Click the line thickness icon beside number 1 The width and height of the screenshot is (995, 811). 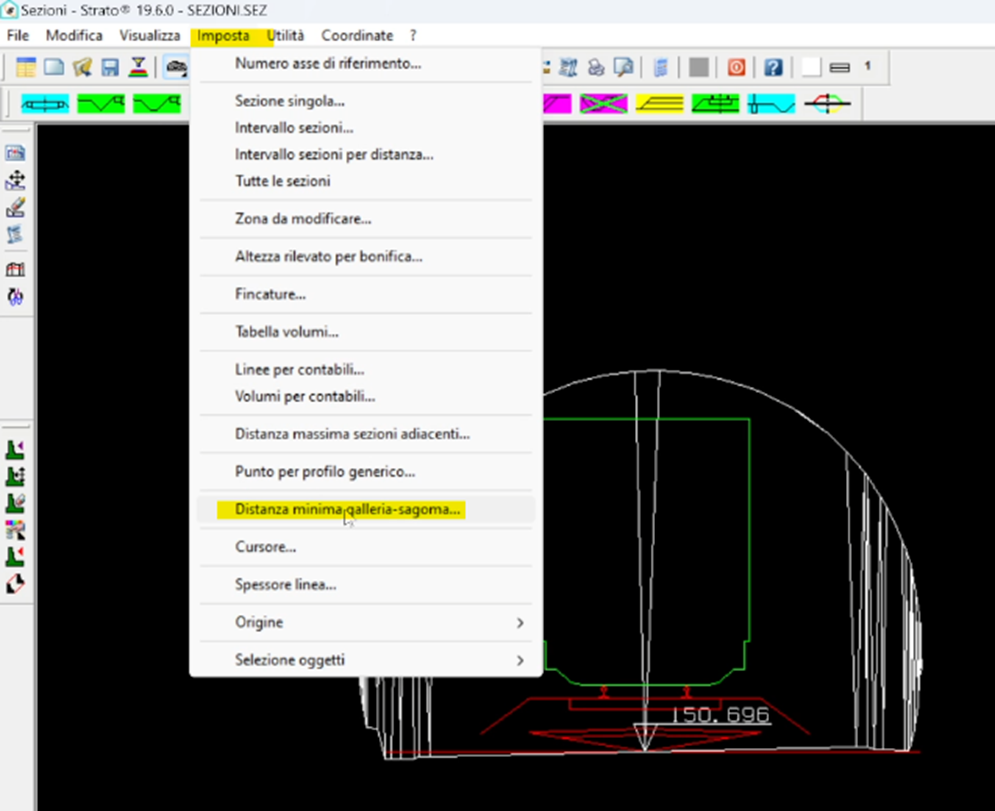840,68
